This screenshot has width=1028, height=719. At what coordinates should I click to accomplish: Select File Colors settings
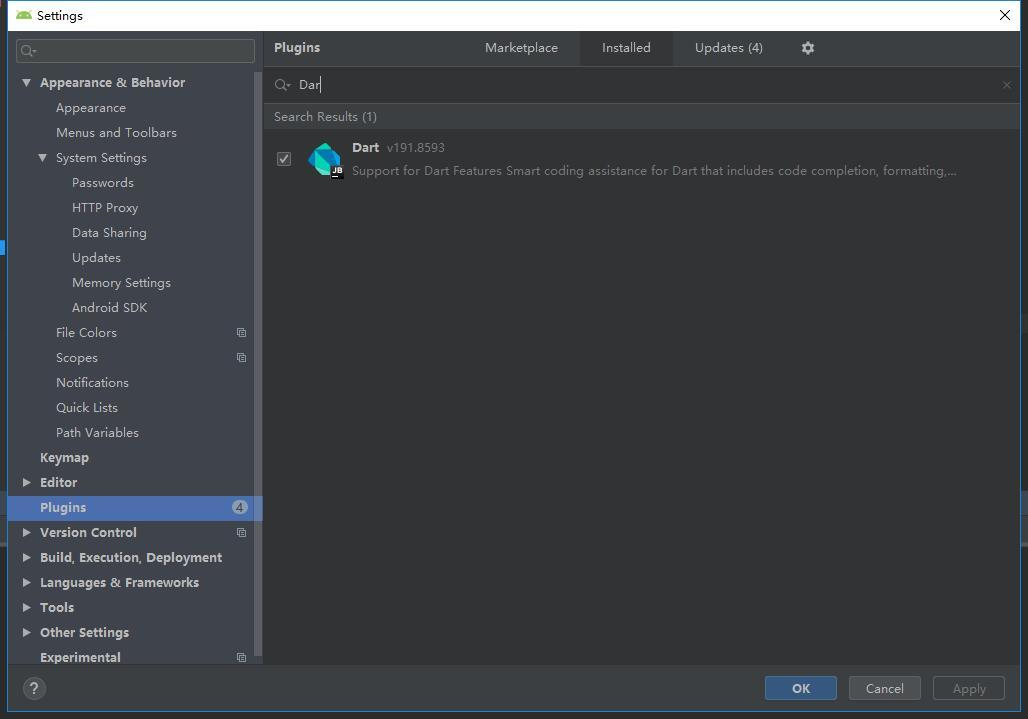pyautogui.click(x=86, y=333)
